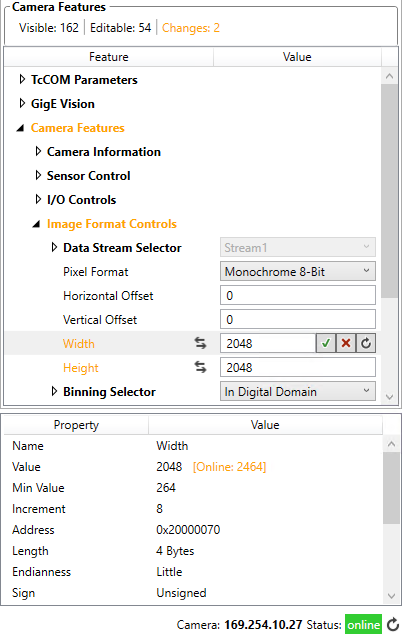Click Address value 0x20000070
Image resolution: width=402 pixels, height=637 pixels.
[x=188, y=529]
